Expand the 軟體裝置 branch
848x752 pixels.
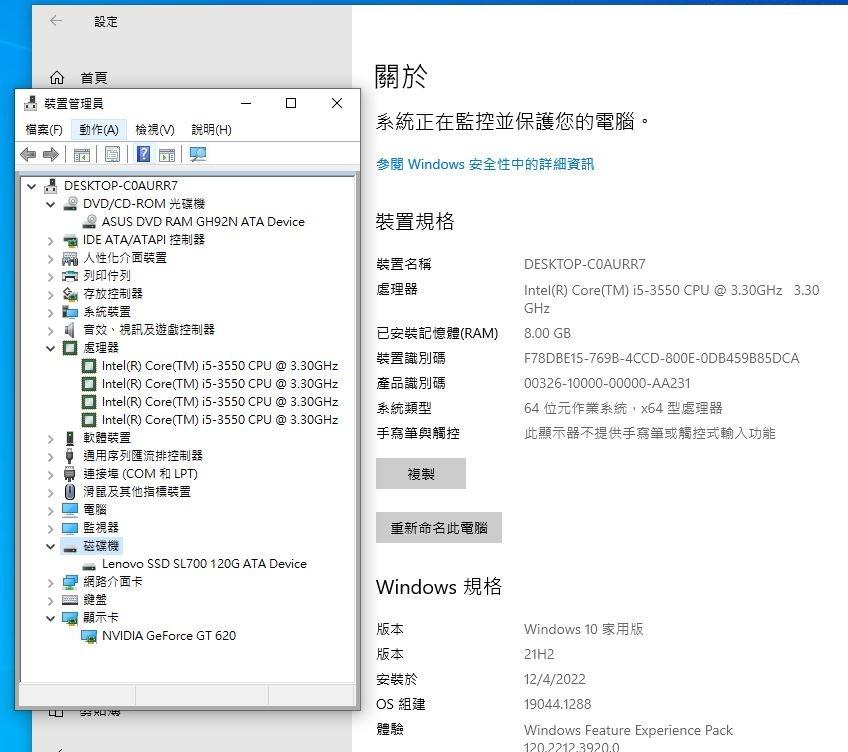[x=50, y=439]
